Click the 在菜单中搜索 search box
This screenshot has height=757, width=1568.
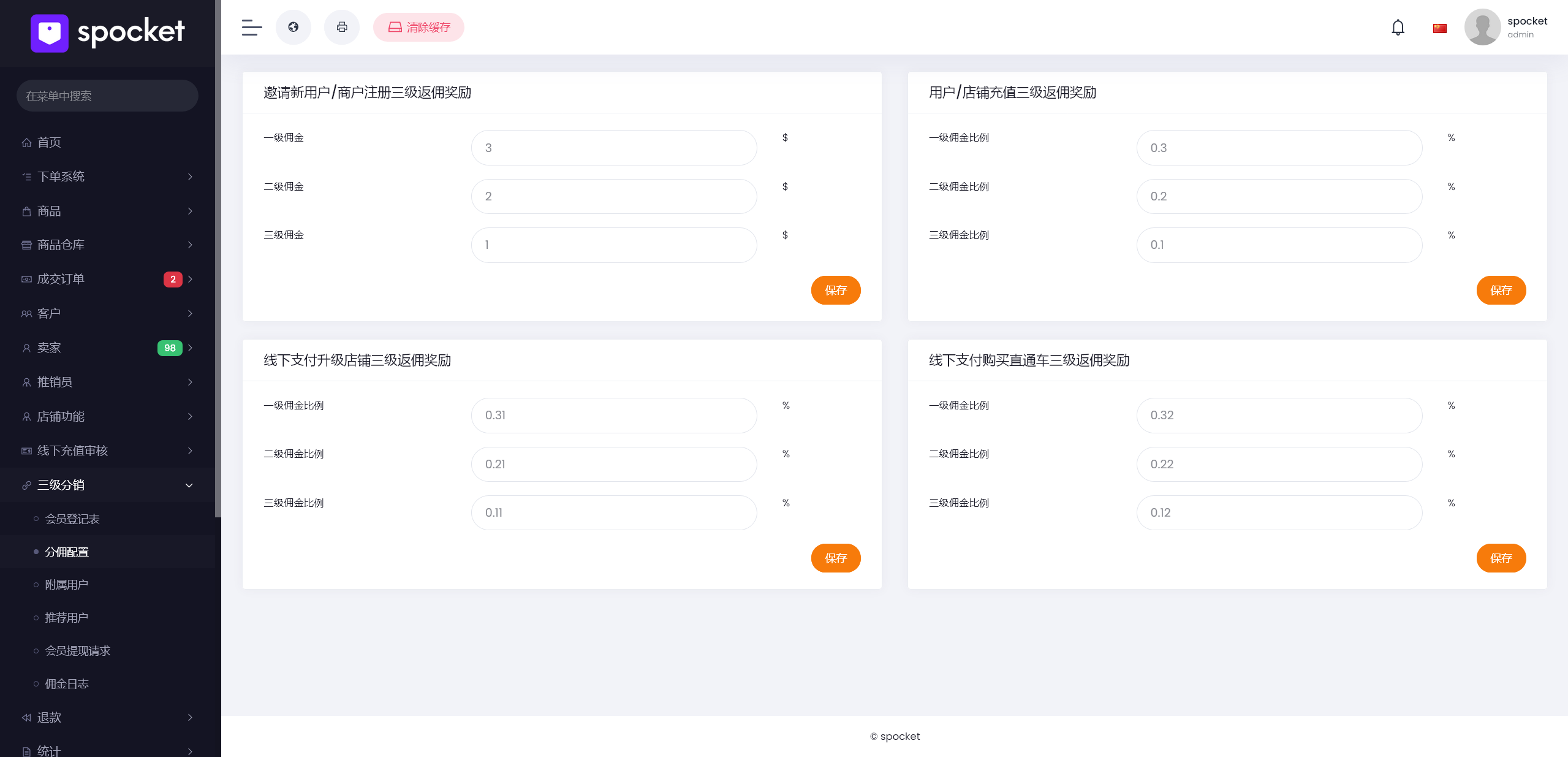tap(107, 96)
